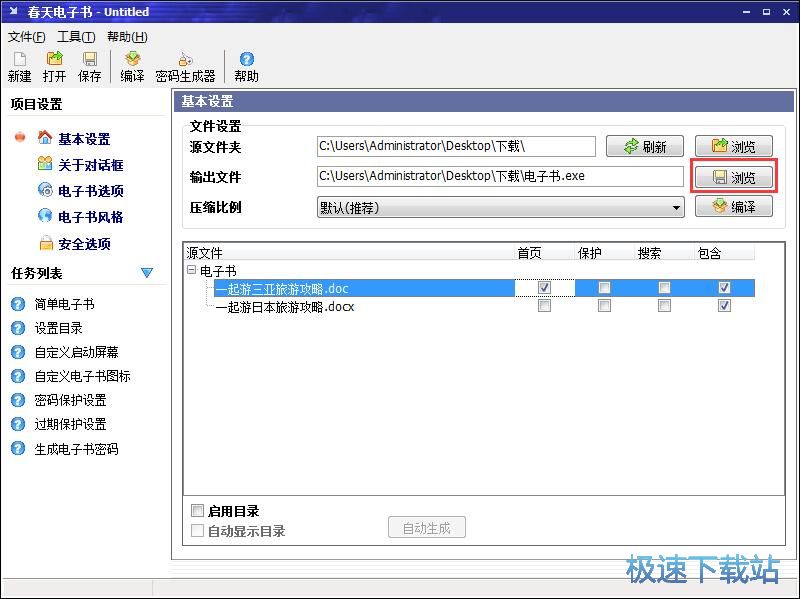Open the 工具(T) menu

coord(76,37)
